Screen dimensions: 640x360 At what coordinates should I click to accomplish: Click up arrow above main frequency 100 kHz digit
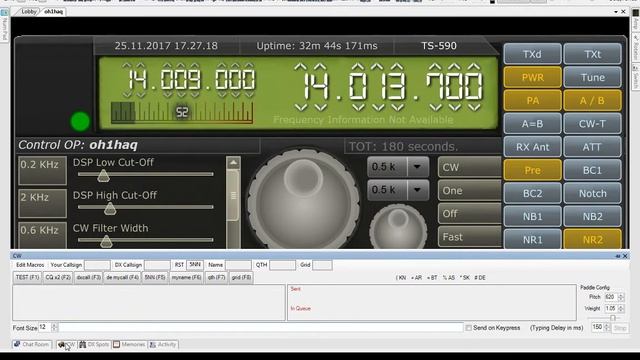[x=358, y=67]
